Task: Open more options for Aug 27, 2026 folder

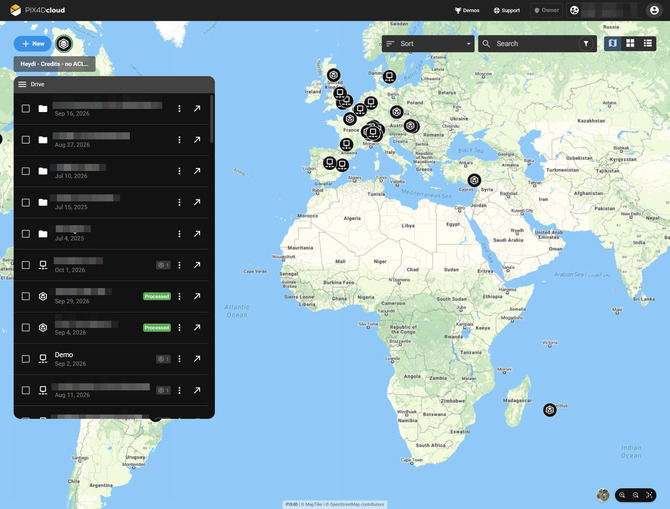Action: 179,140
